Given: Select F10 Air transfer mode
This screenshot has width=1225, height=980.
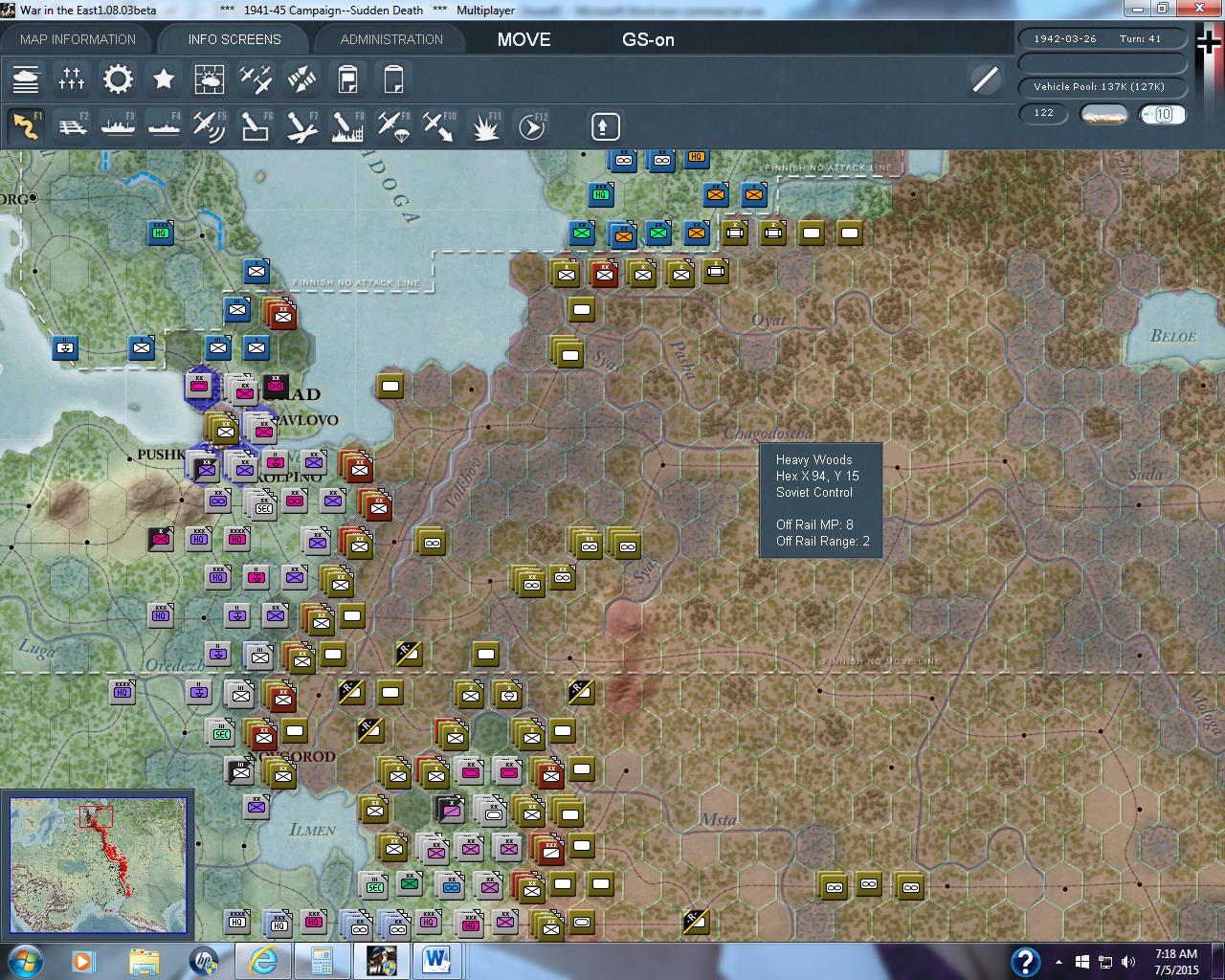Looking at the screenshot, I should 439,126.
